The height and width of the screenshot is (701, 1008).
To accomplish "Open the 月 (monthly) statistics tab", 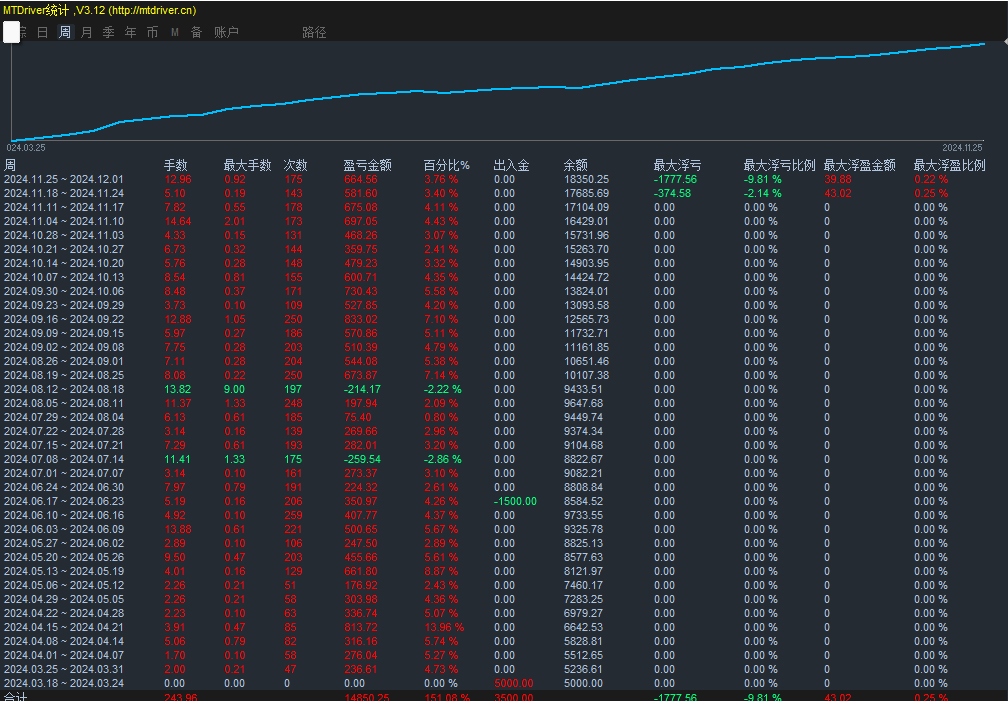I will click(x=87, y=32).
